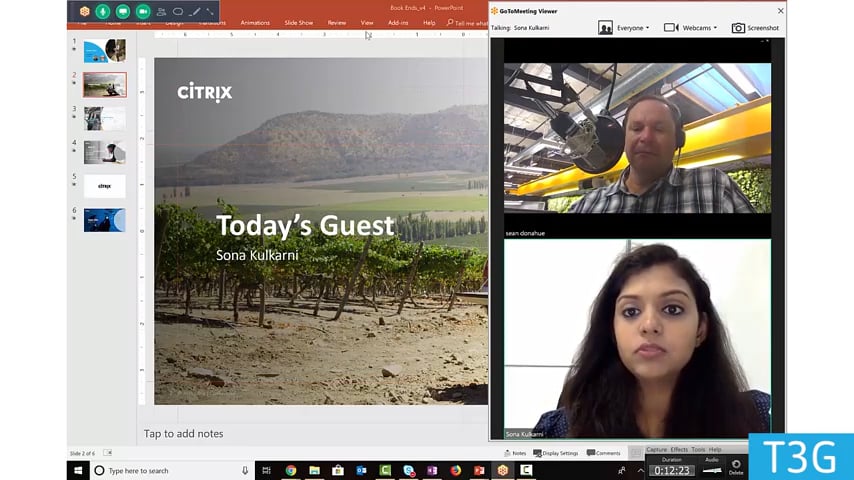The height and width of the screenshot is (480, 854).
Task: Click the Tell me what search box
Action: click(x=467, y=23)
